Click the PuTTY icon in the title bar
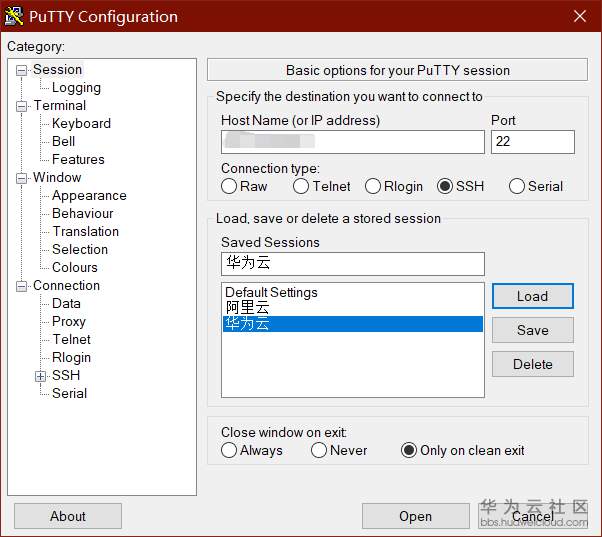The width and height of the screenshot is (602, 537). 13,17
